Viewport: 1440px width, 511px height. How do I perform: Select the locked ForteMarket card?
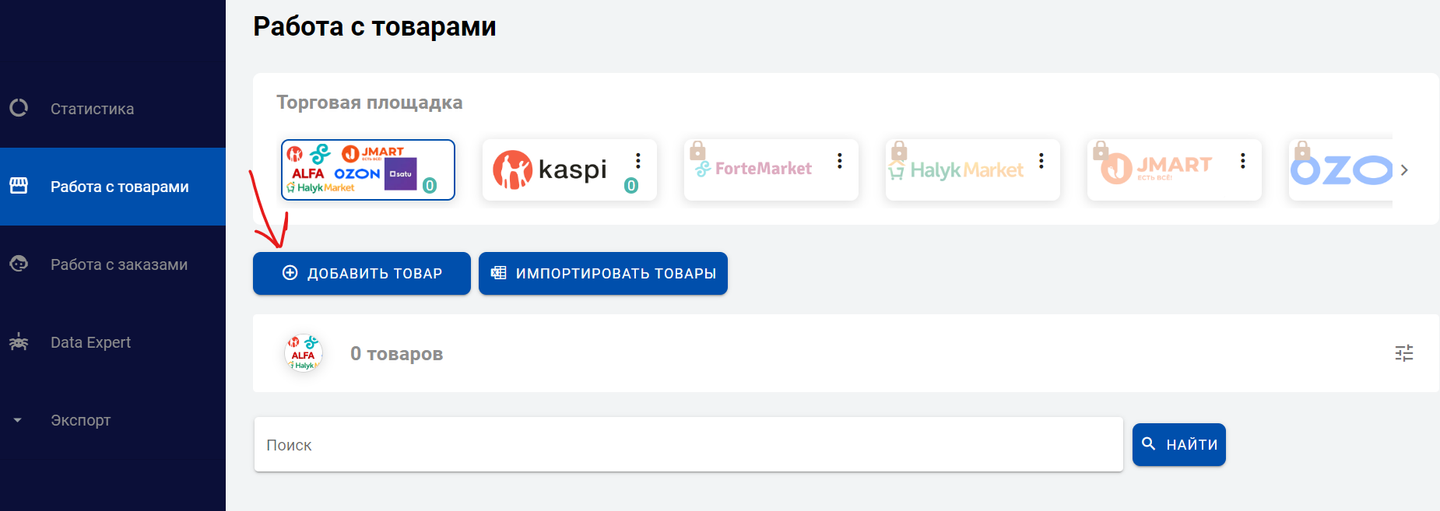point(755,169)
